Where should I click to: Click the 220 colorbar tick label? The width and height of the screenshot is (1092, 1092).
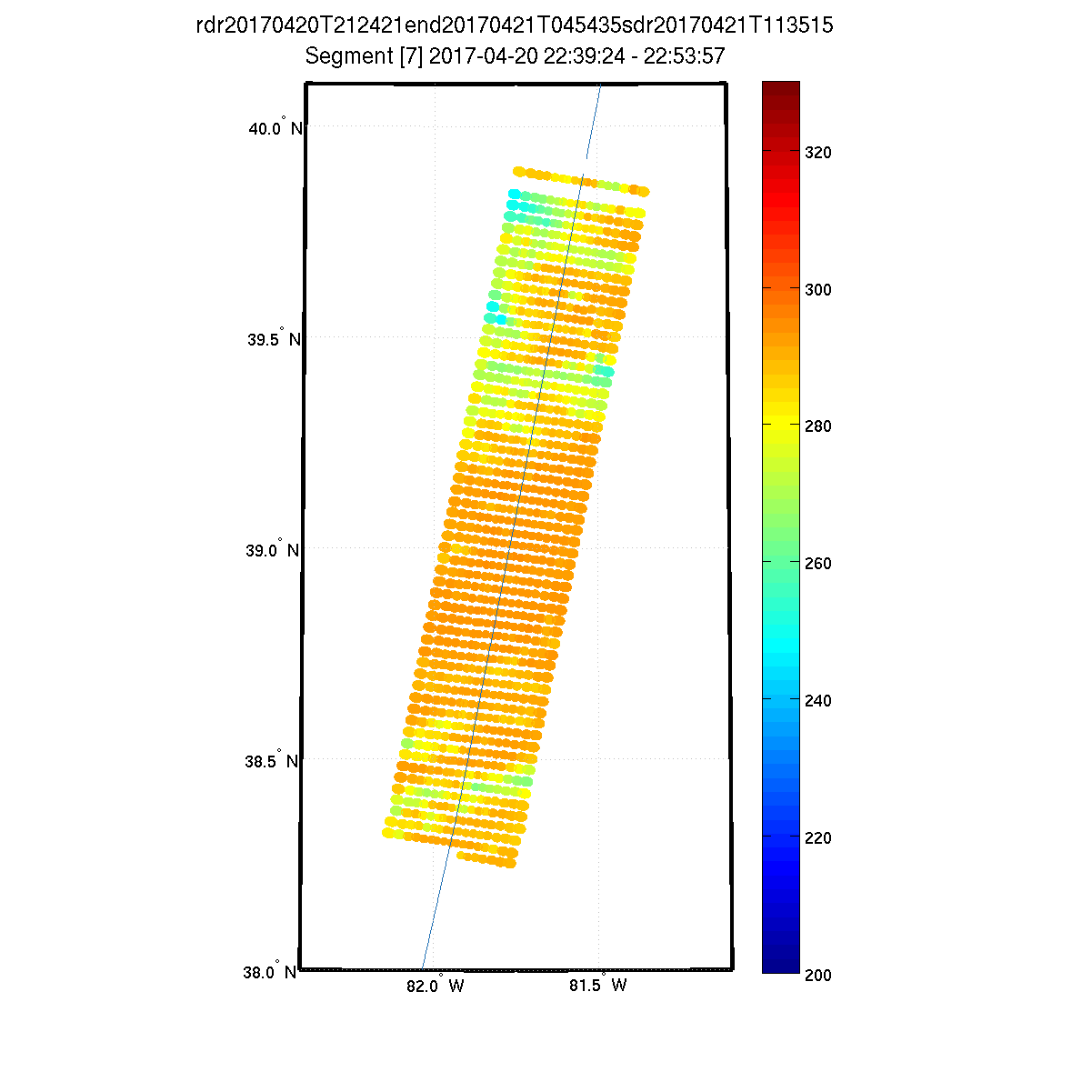click(818, 838)
